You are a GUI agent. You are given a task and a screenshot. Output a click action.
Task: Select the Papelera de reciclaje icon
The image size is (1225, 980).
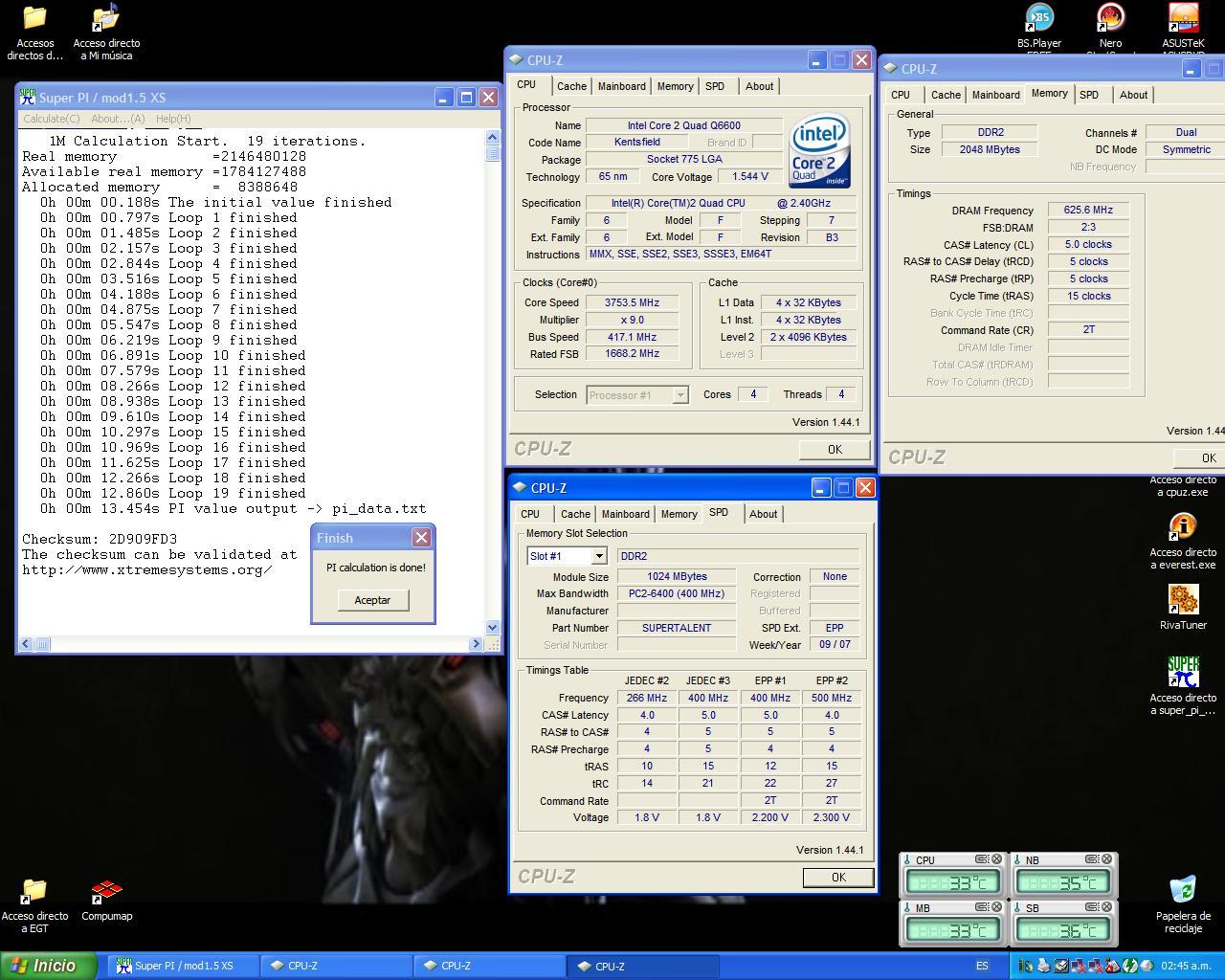[1183, 890]
